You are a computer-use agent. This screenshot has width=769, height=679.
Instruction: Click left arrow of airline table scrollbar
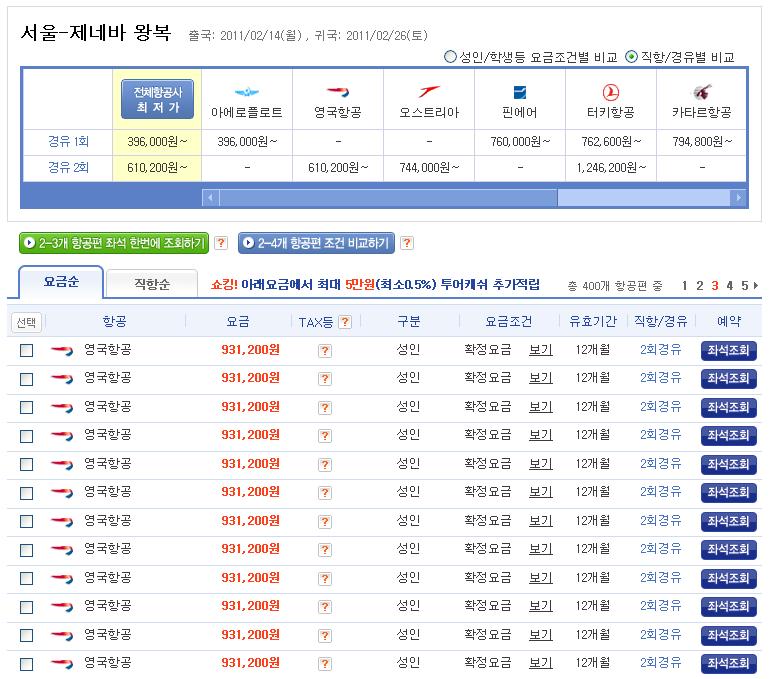(x=210, y=198)
